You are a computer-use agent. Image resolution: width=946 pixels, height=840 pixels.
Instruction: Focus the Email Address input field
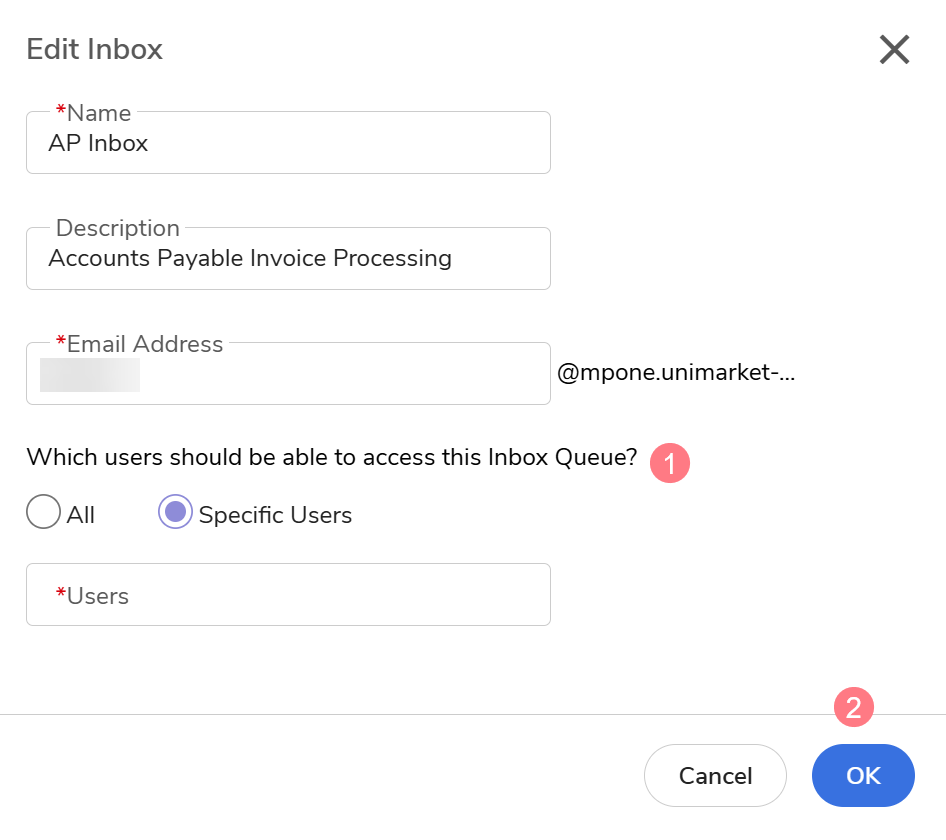[x=340, y=375]
